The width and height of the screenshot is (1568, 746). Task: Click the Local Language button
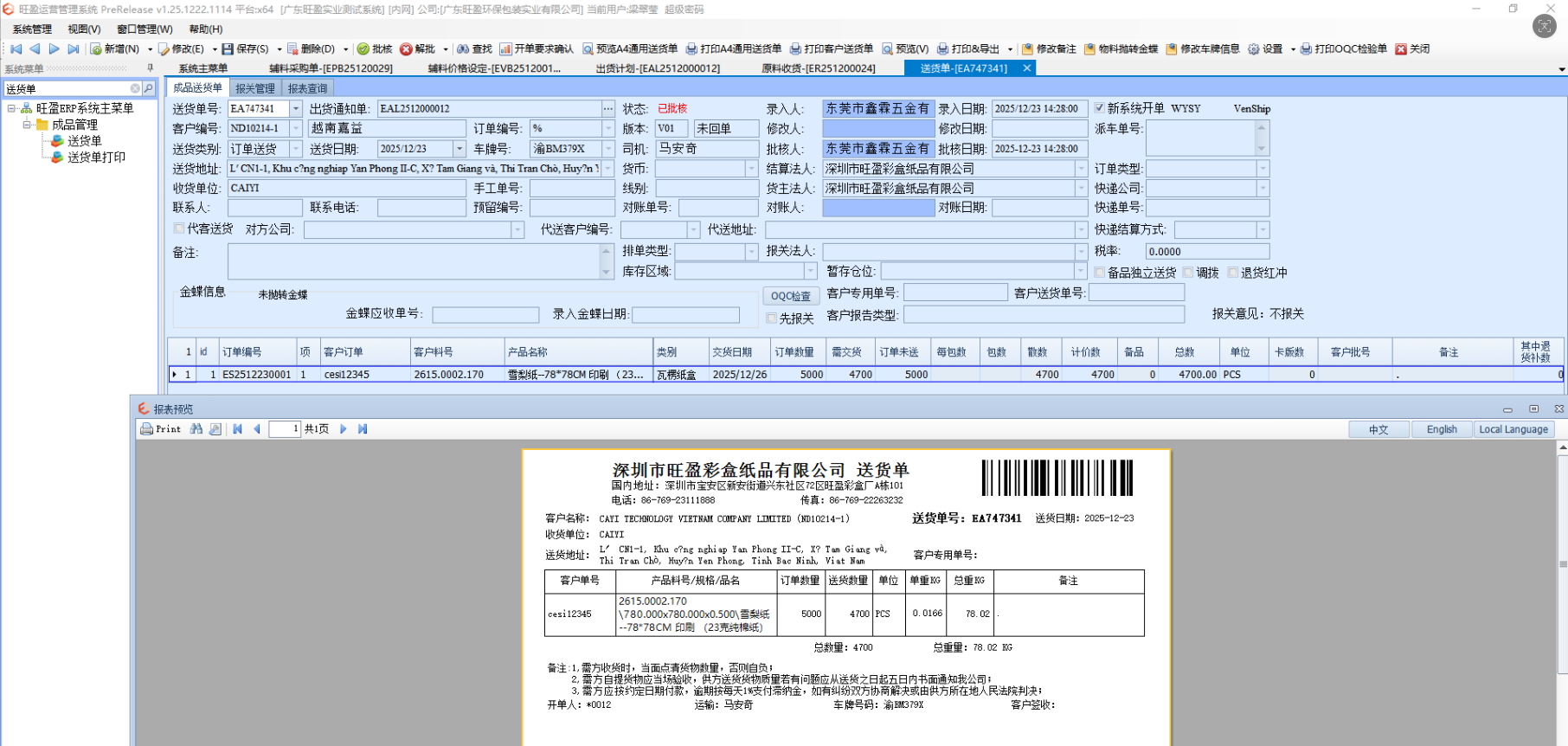(x=1513, y=429)
